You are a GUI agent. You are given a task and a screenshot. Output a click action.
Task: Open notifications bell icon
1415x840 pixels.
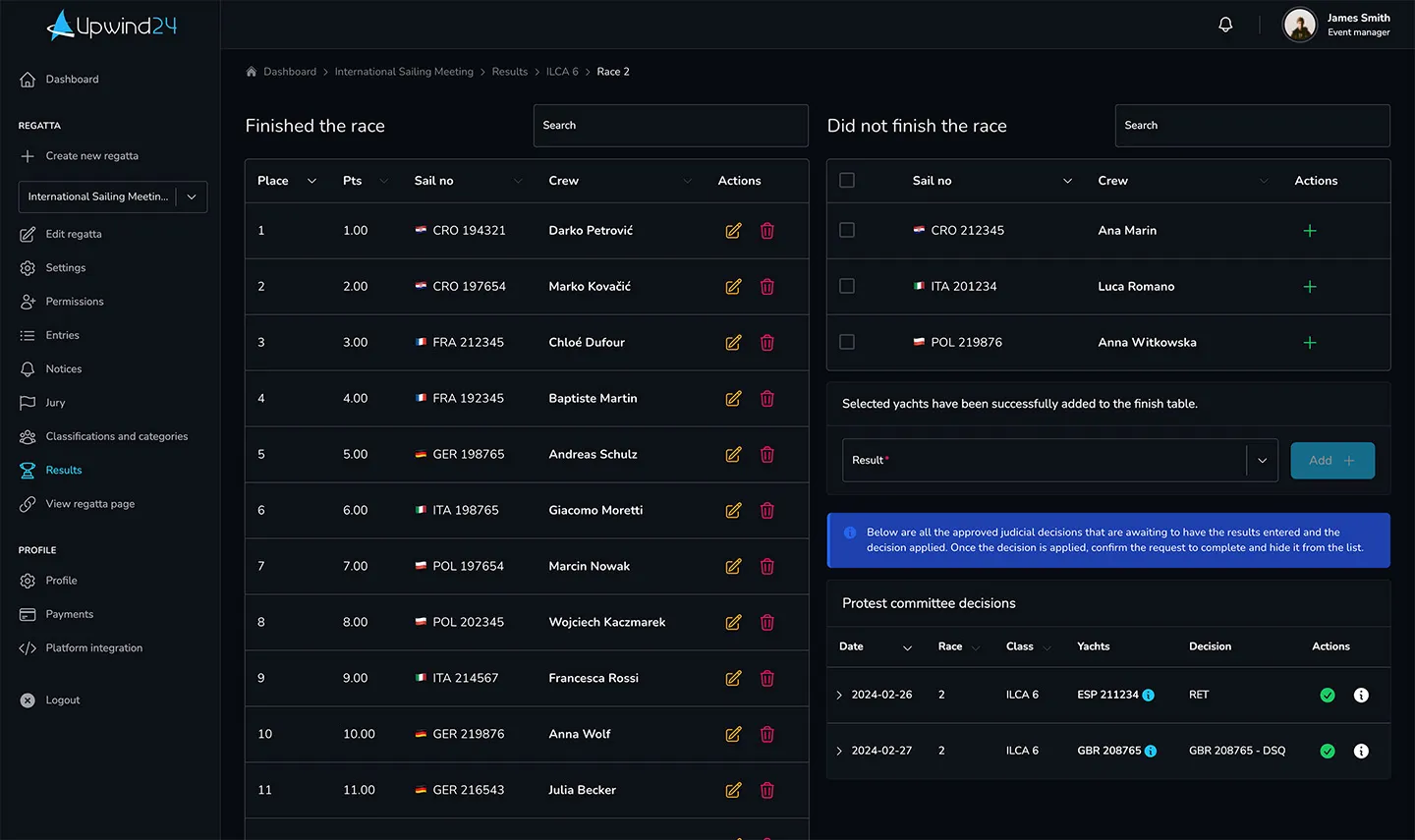[x=1225, y=25]
